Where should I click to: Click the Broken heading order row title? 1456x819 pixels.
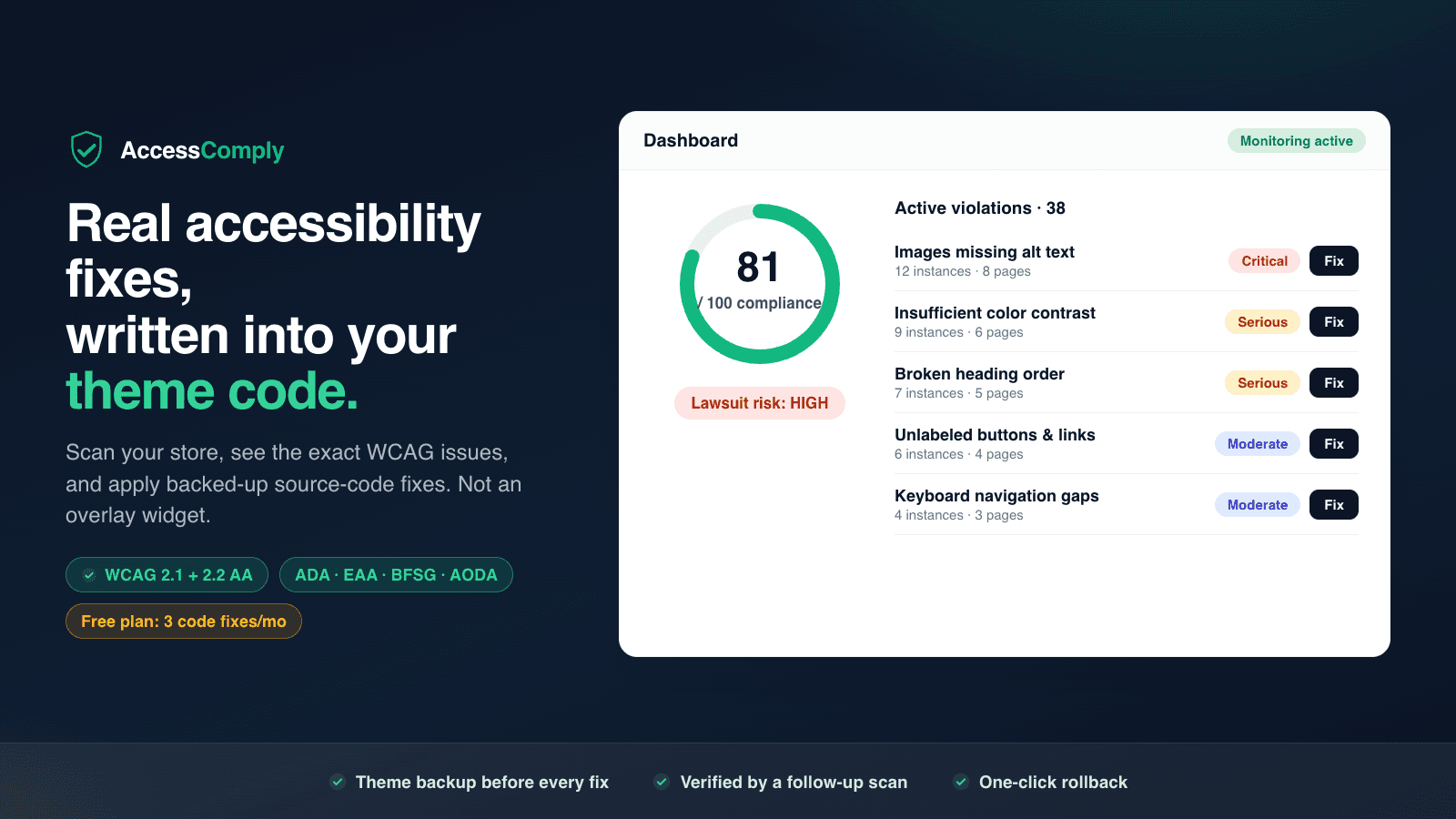tap(979, 374)
